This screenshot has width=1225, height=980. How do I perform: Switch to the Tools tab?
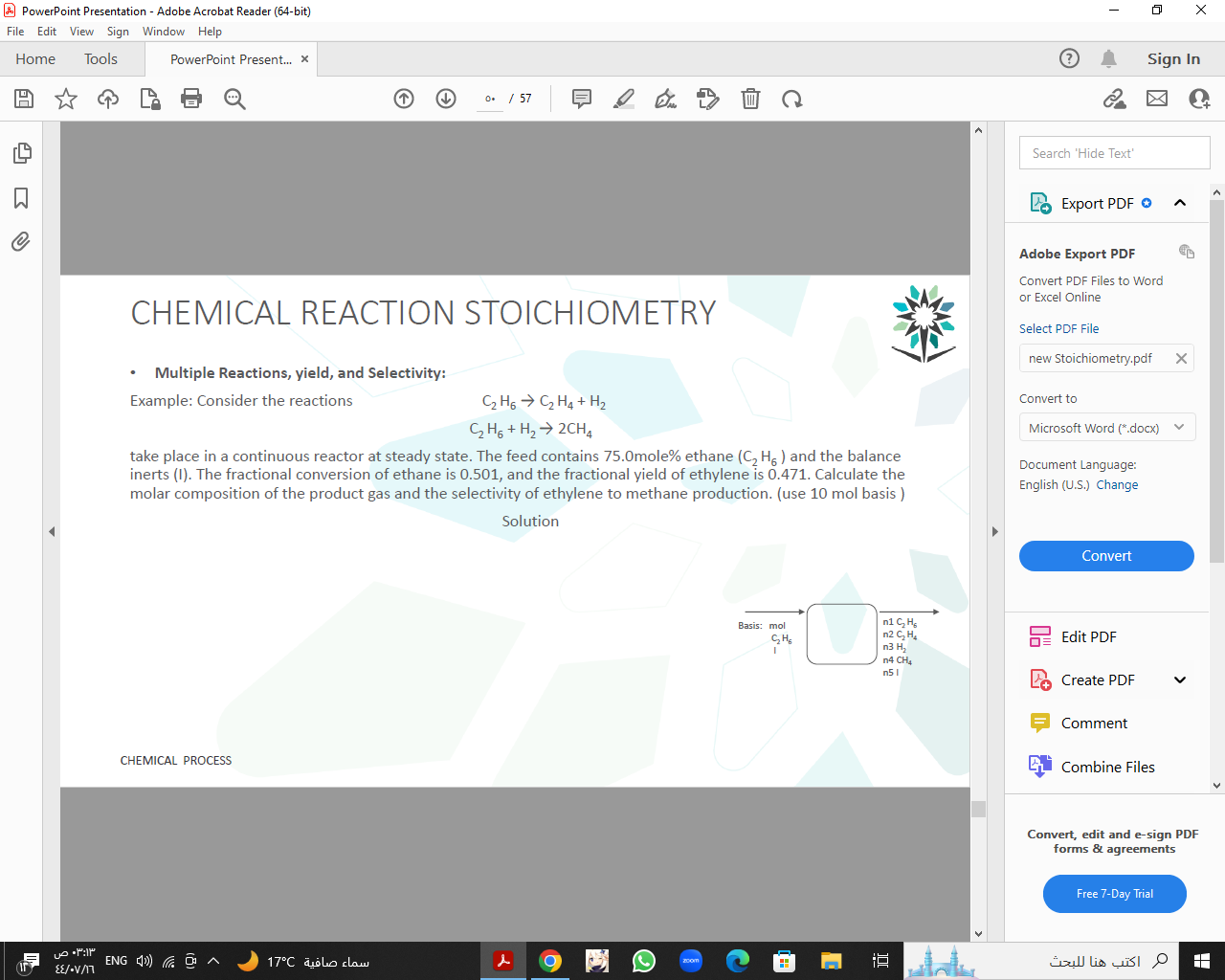(100, 58)
